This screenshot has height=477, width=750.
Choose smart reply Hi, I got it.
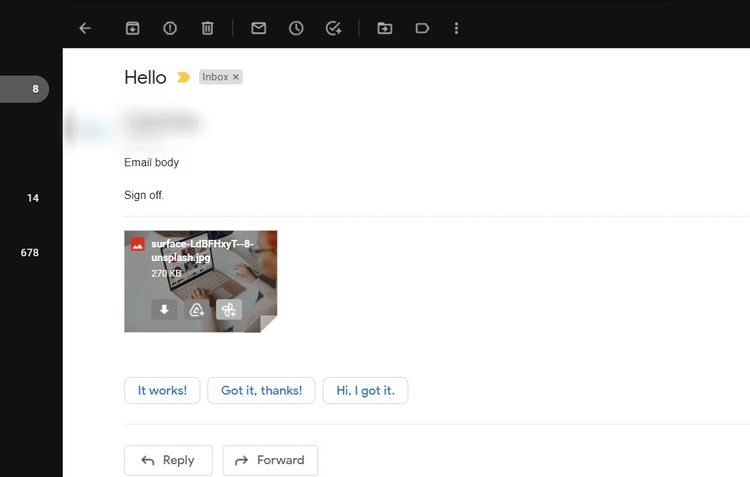365,390
